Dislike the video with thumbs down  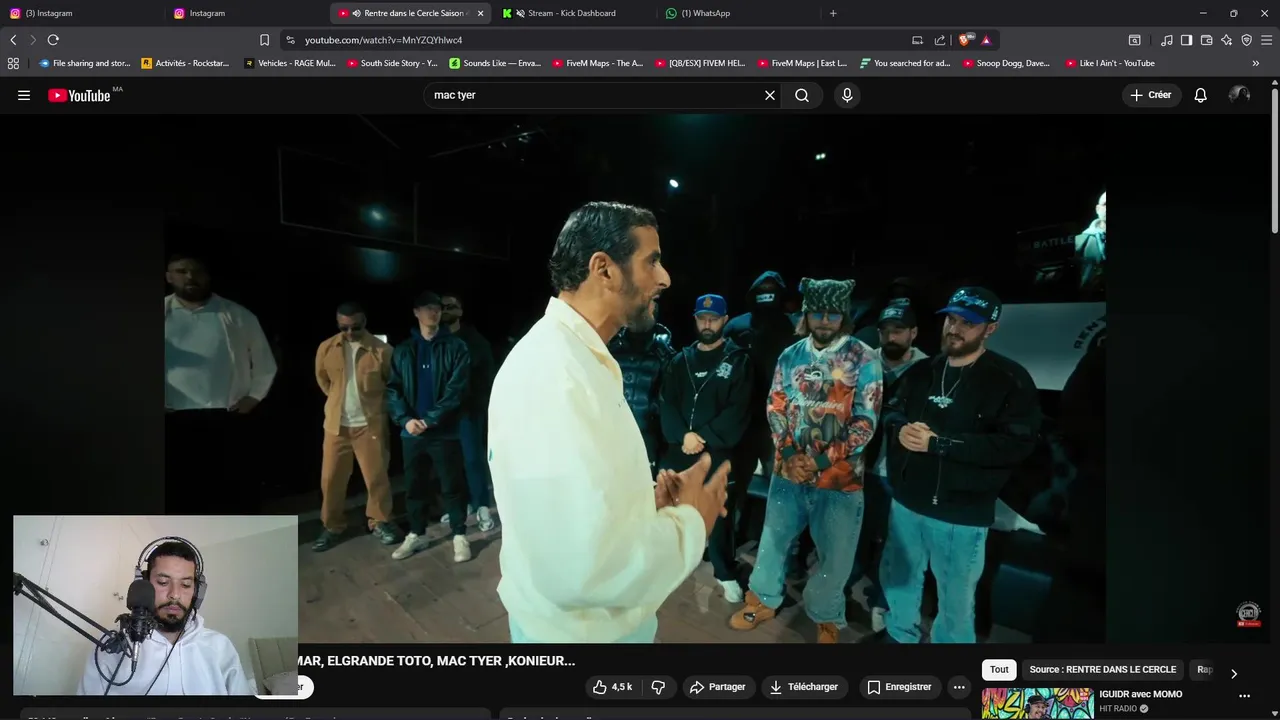coord(658,687)
